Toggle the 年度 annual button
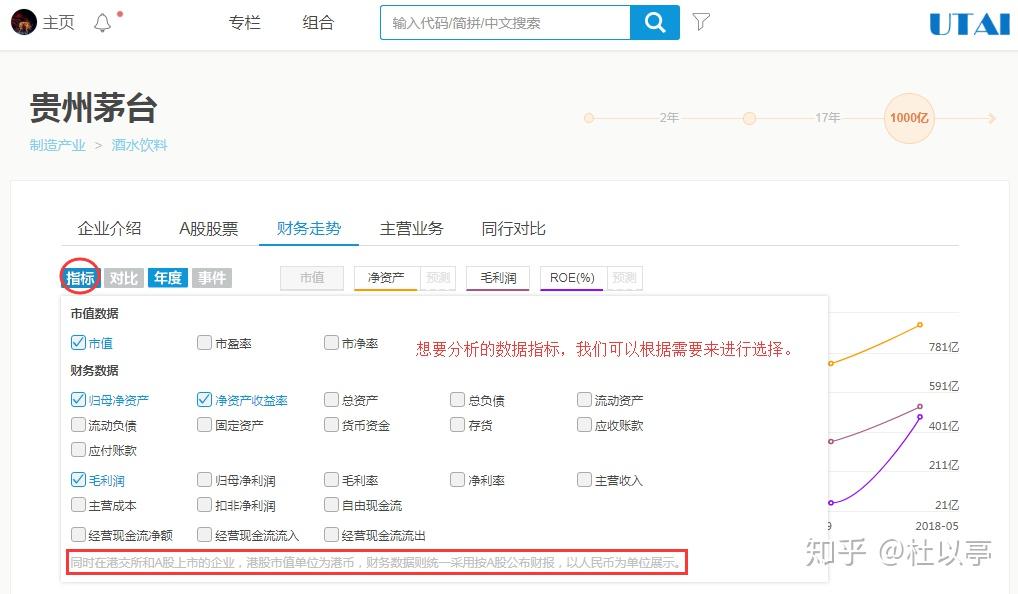Image resolution: width=1018 pixels, height=594 pixels. pyautogui.click(x=168, y=278)
